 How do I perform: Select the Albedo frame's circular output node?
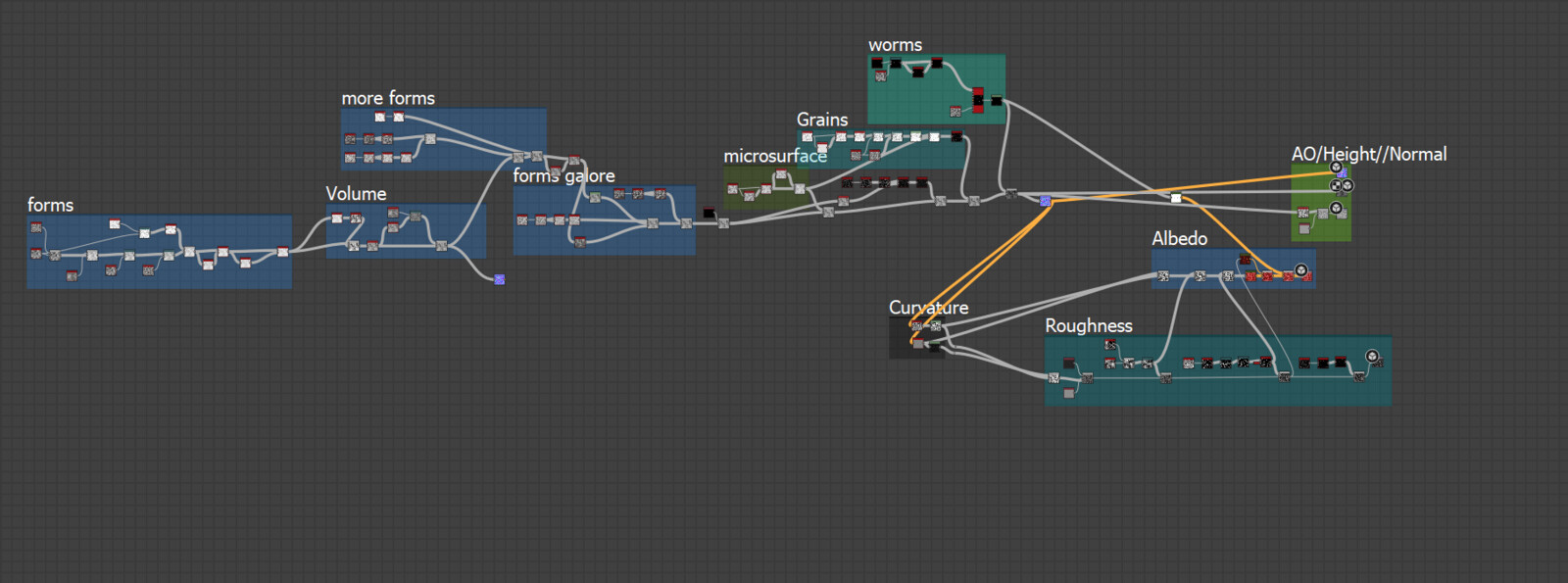point(1301,269)
